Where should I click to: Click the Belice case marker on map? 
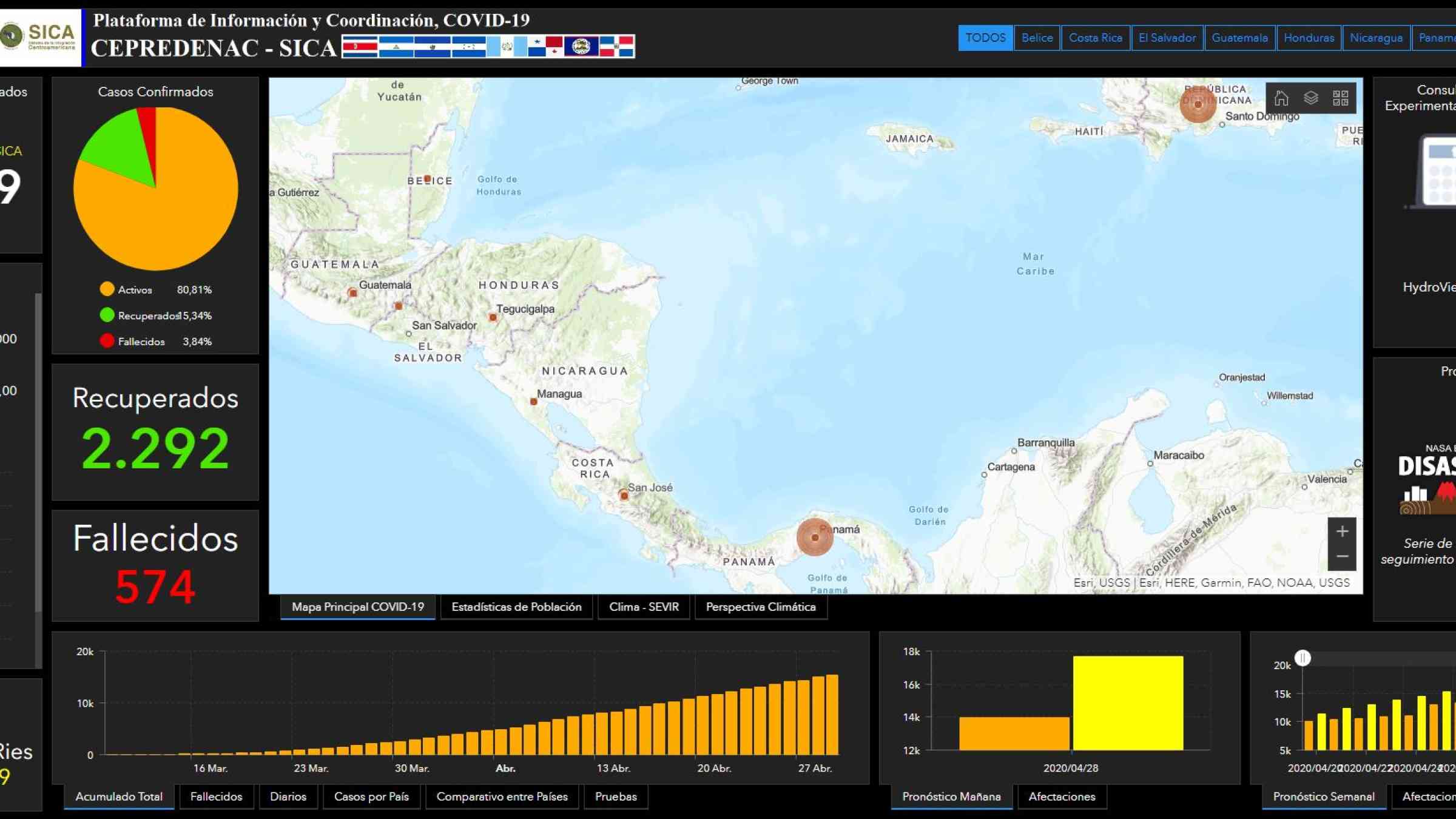pos(427,179)
